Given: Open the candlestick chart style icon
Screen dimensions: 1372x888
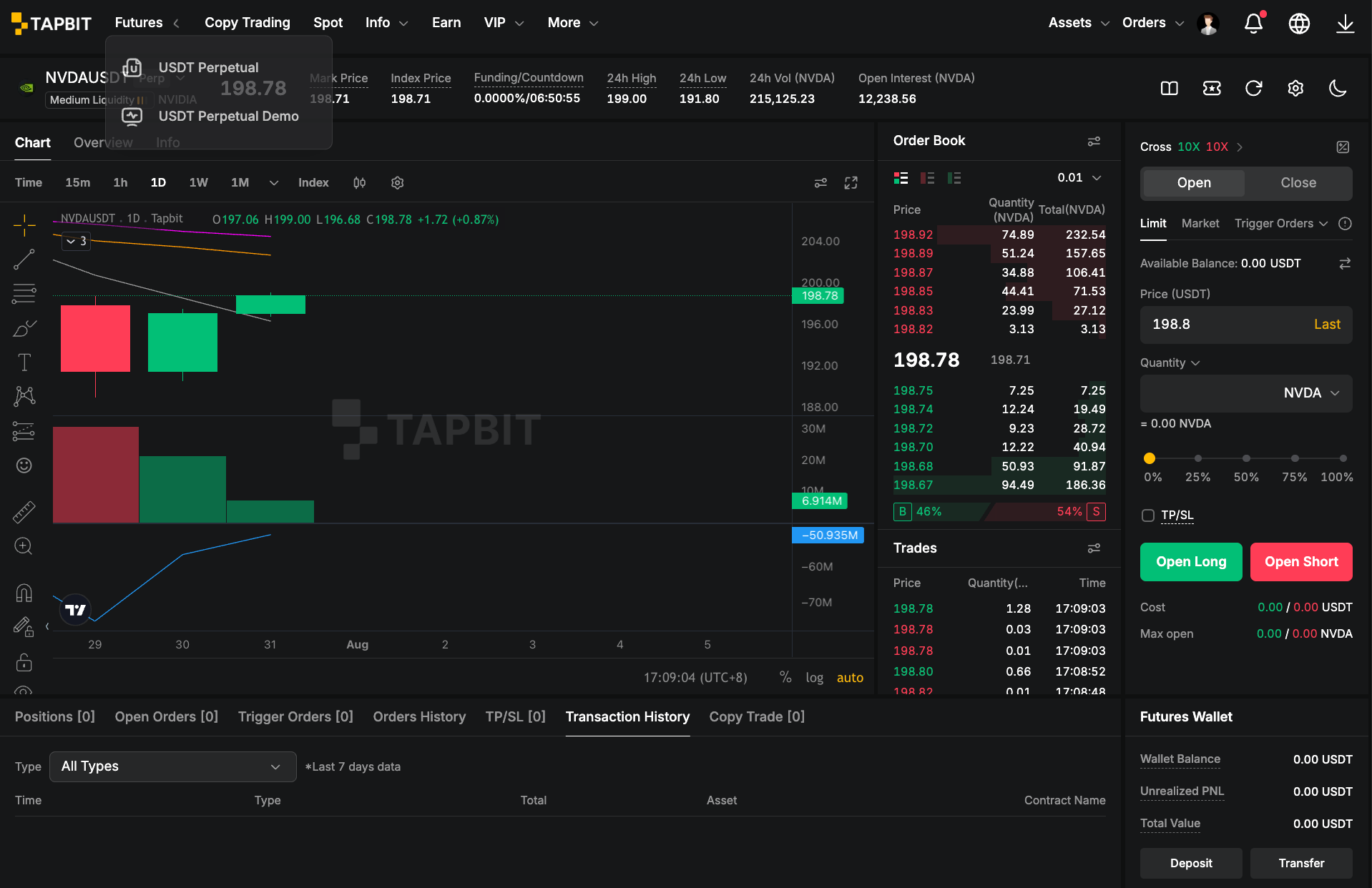Looking at the screenshot, I should 360,183.
